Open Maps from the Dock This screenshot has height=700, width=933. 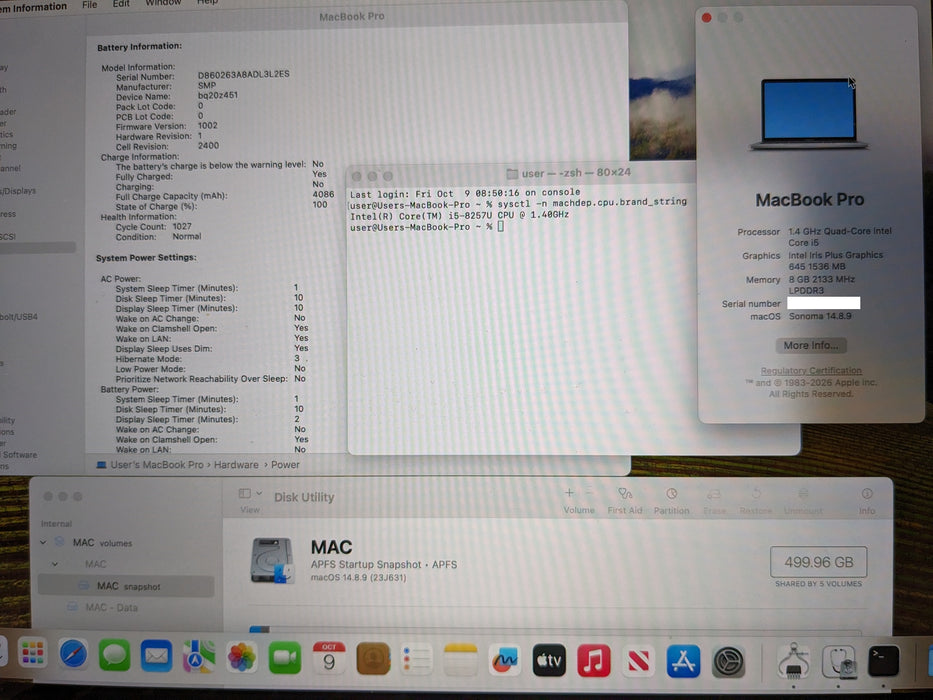[x=199, y=657]
